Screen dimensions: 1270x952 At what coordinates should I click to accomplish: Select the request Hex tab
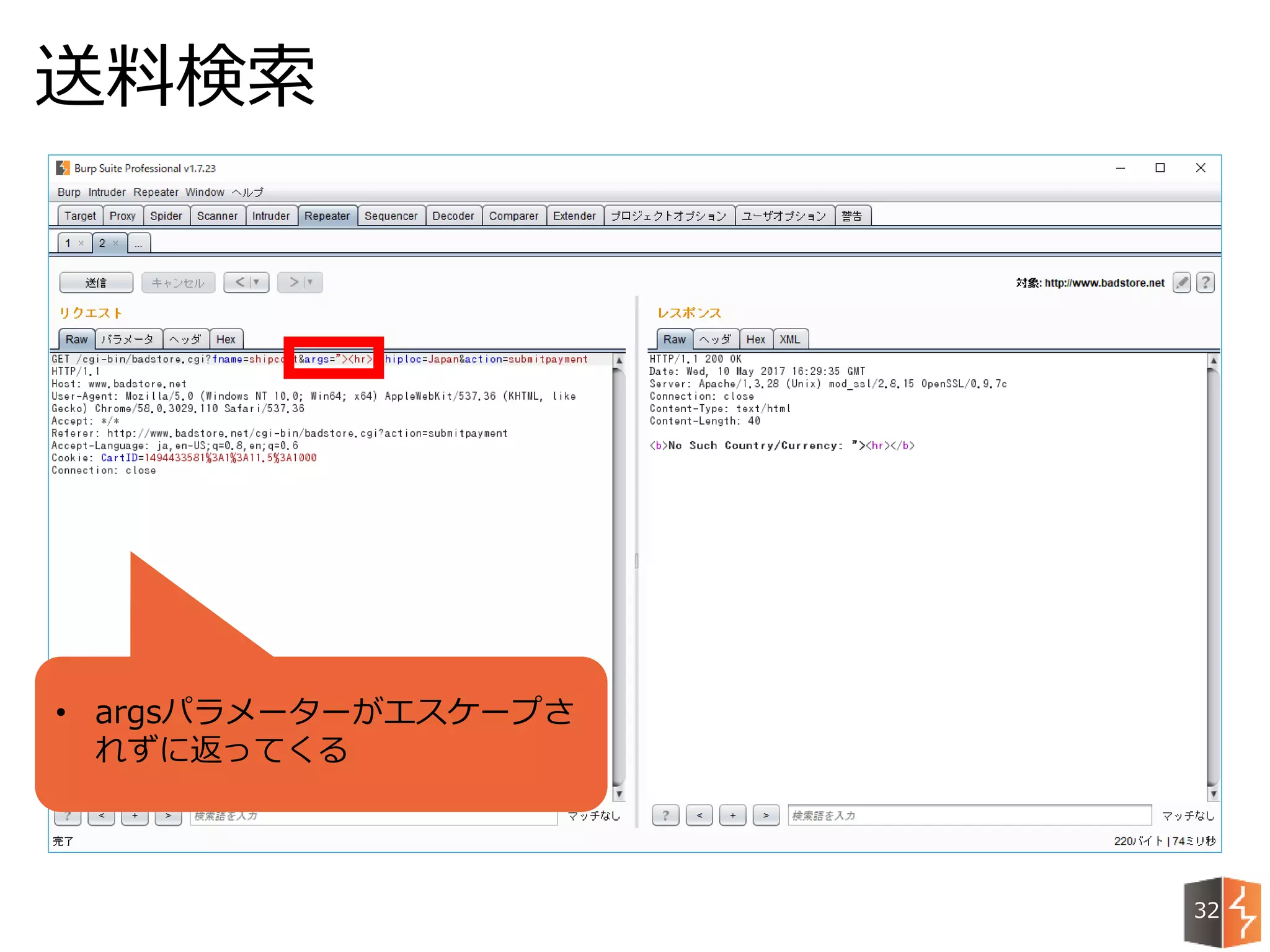(226, 339)
